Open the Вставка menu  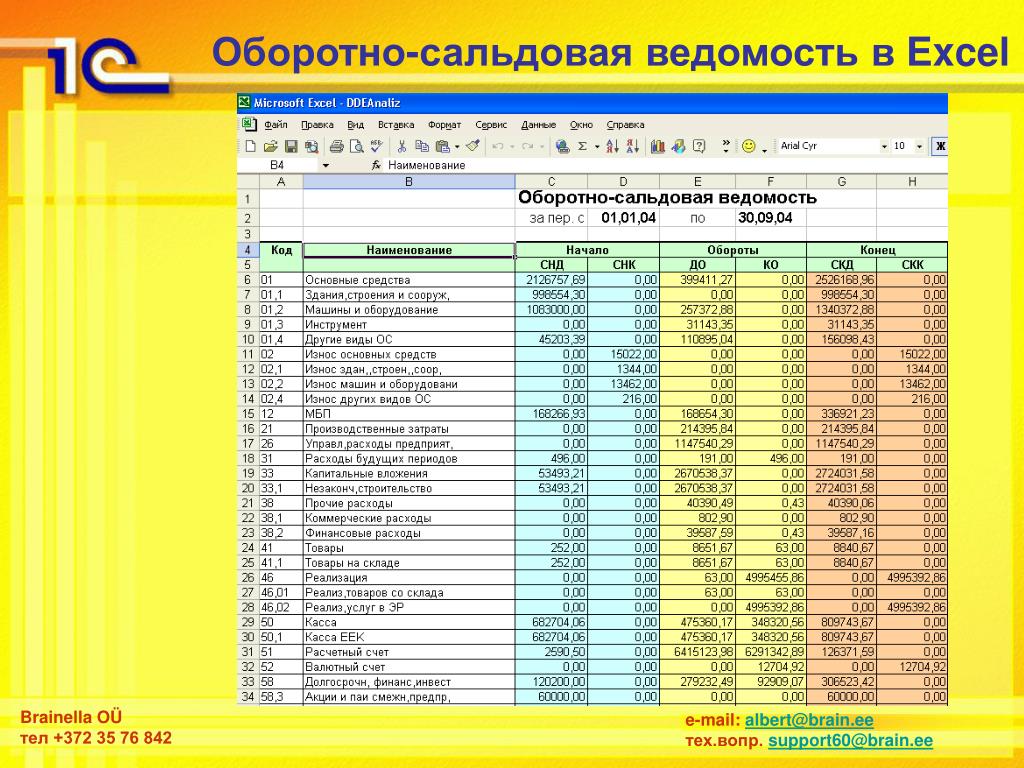(x=396, y=125)
